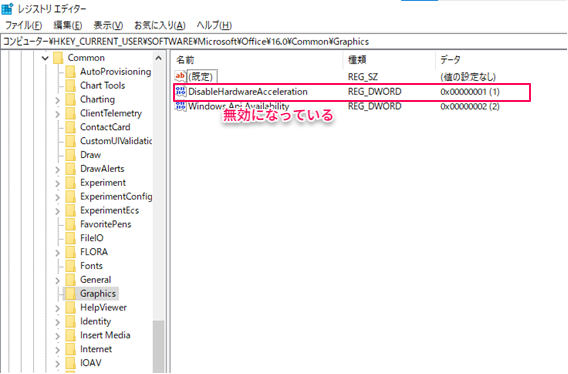Open the ヘルプ(H) menu
This screenshot has width=568, height=374.
(x=214, y=25)
